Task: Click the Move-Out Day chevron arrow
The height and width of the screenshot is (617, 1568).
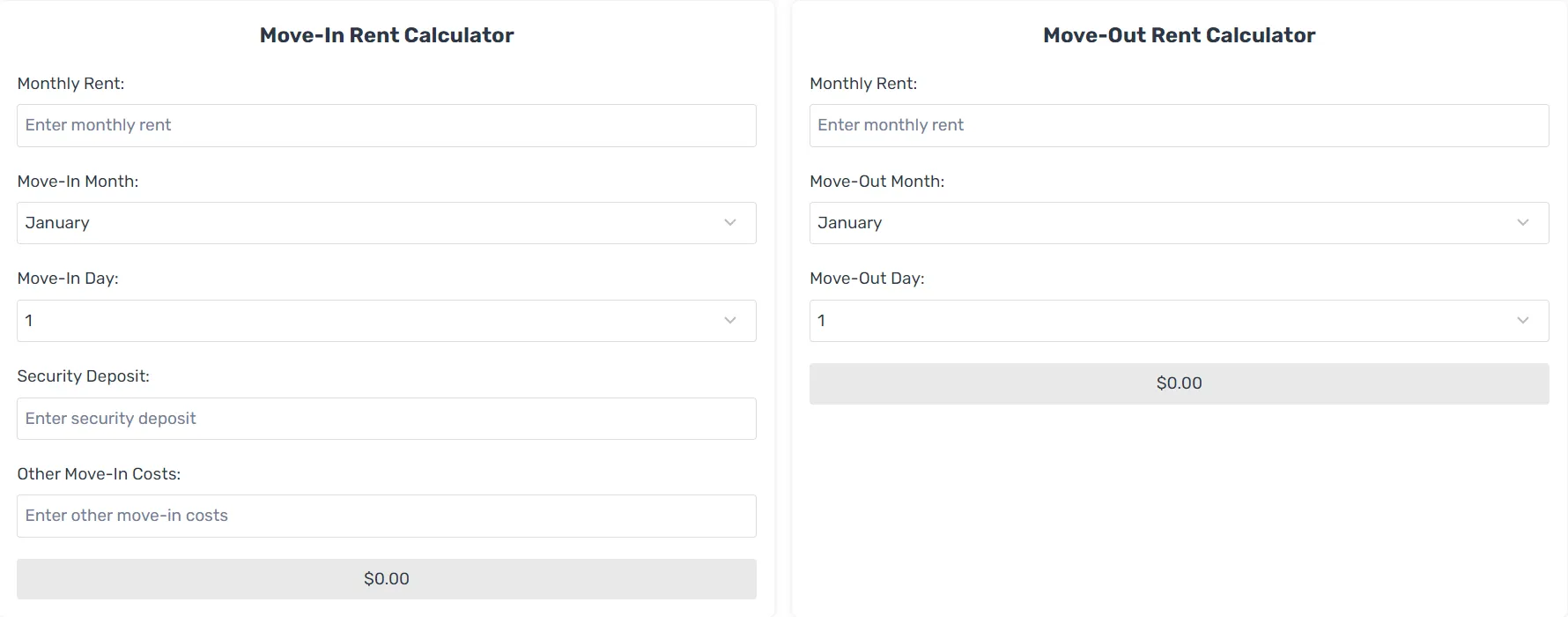Action: click(1523, 321)
